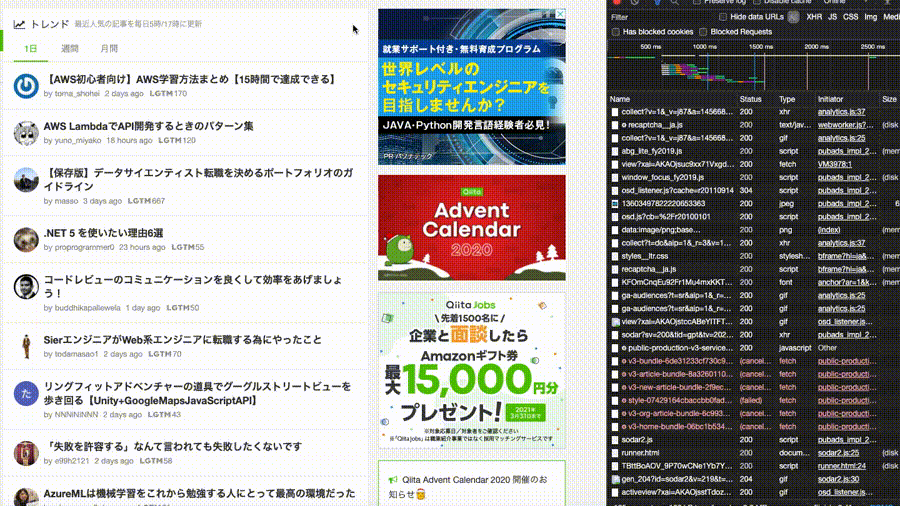Filter network requests by XHR

(x=814, y=17)
